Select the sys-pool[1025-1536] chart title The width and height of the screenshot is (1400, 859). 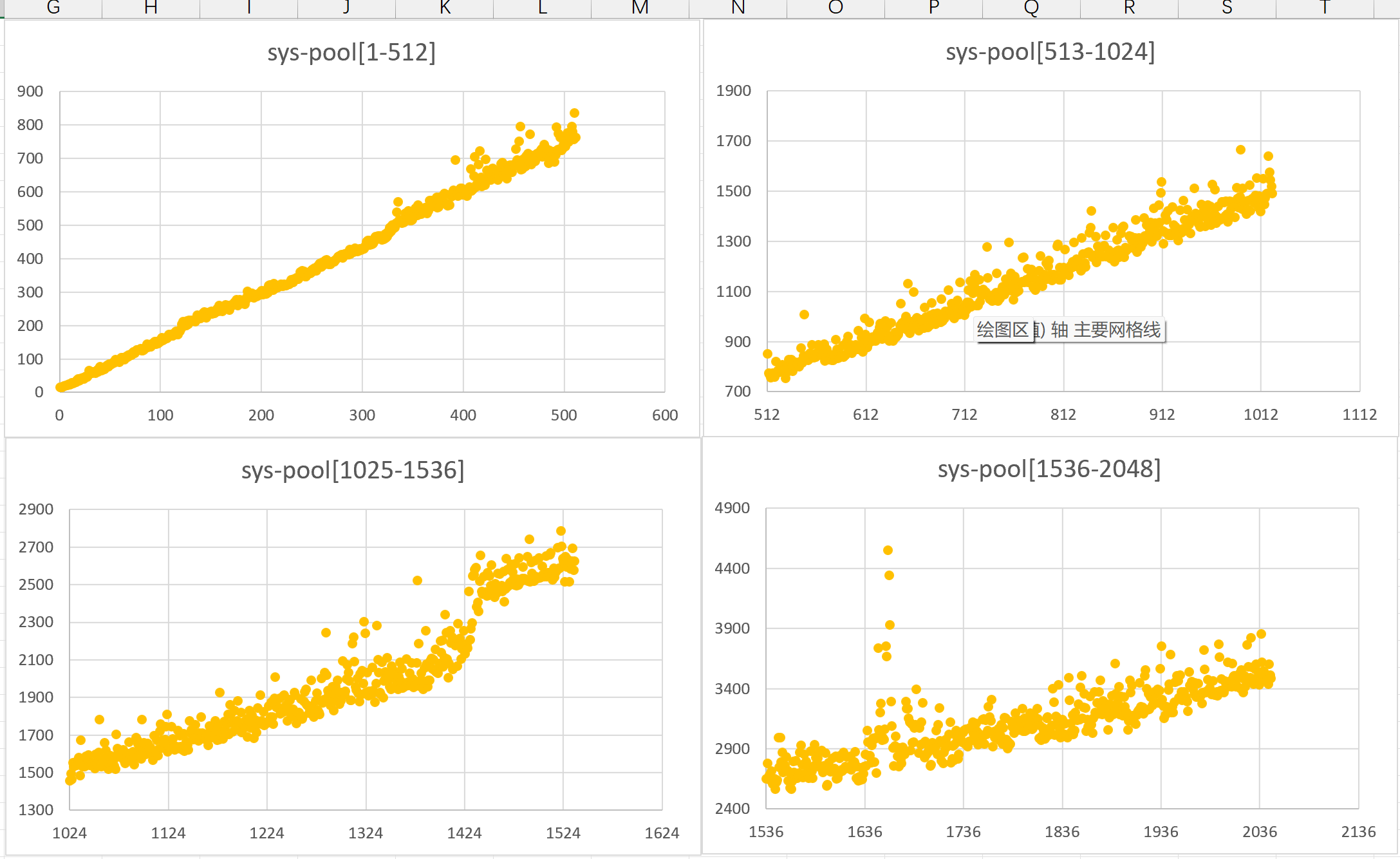353,470
